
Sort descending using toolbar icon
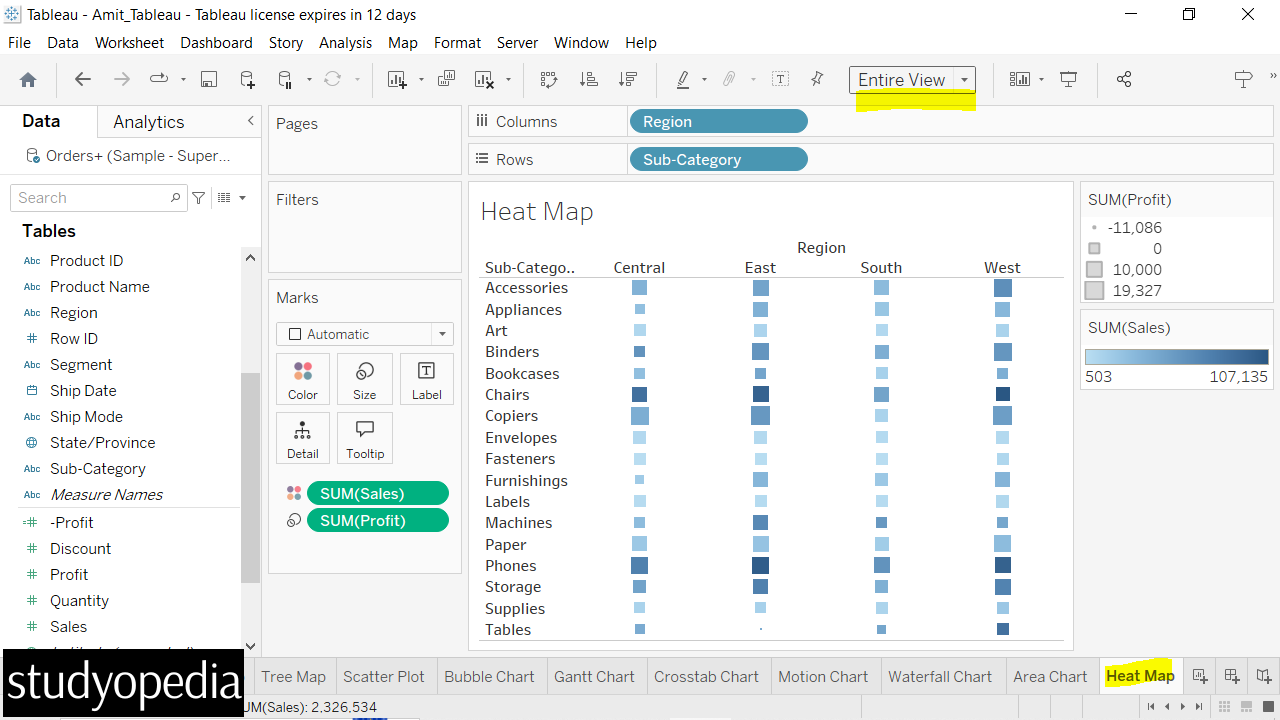coord(628,80)
